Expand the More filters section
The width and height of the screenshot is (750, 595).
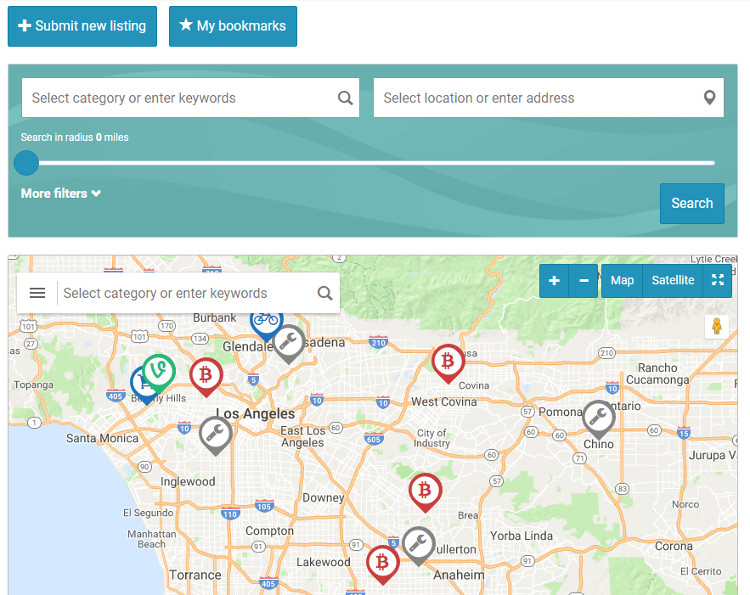(61, 193)
